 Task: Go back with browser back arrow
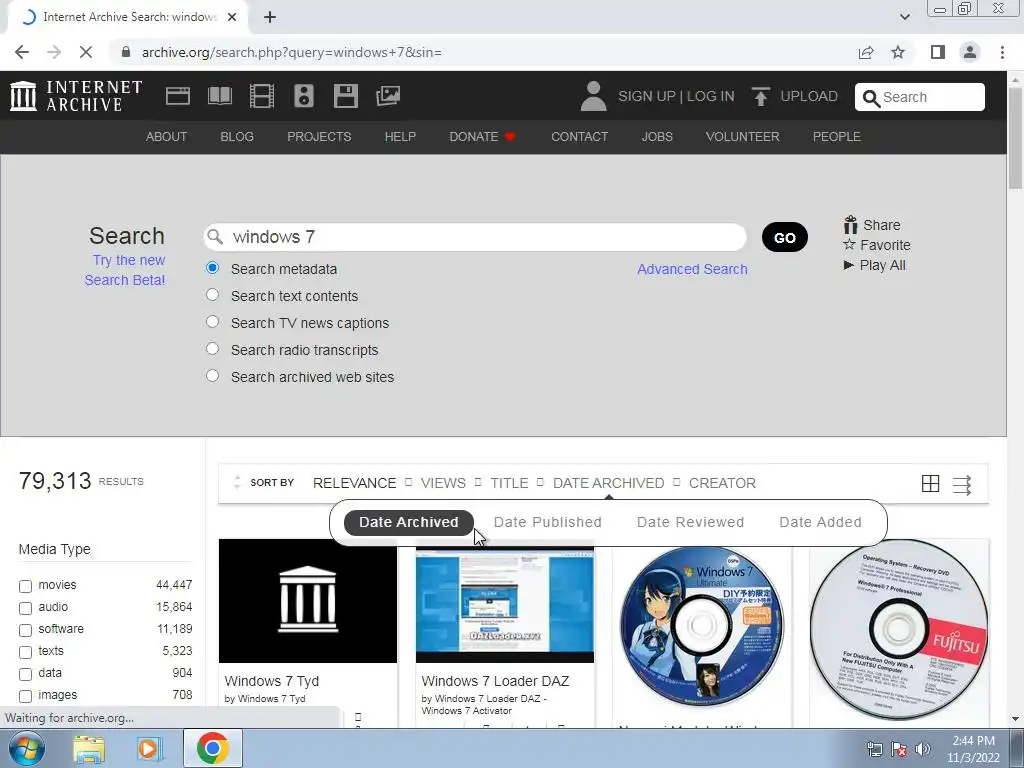click(x=22, y=52)
